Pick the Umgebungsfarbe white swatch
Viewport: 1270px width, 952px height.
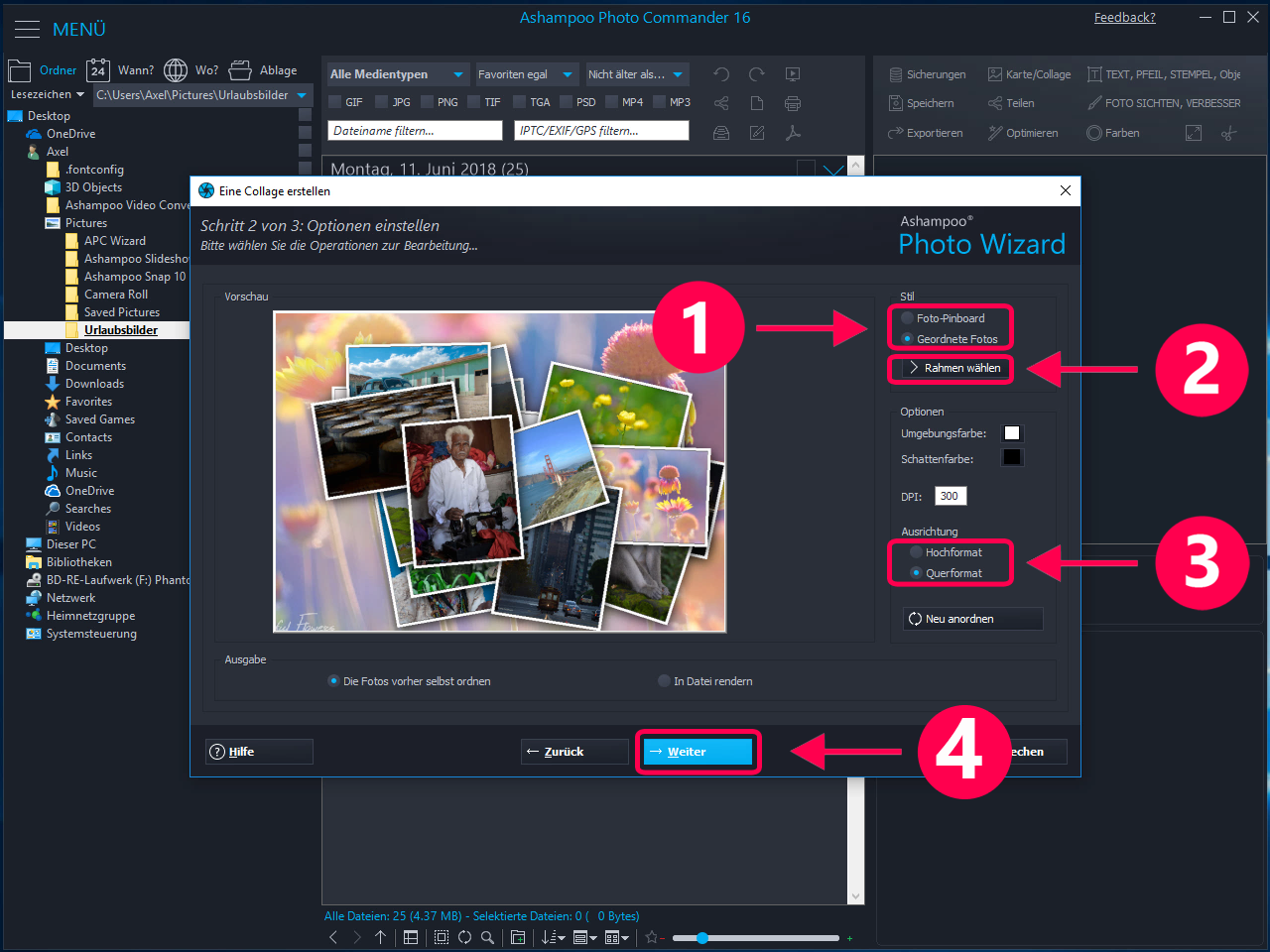point(1012,433)
